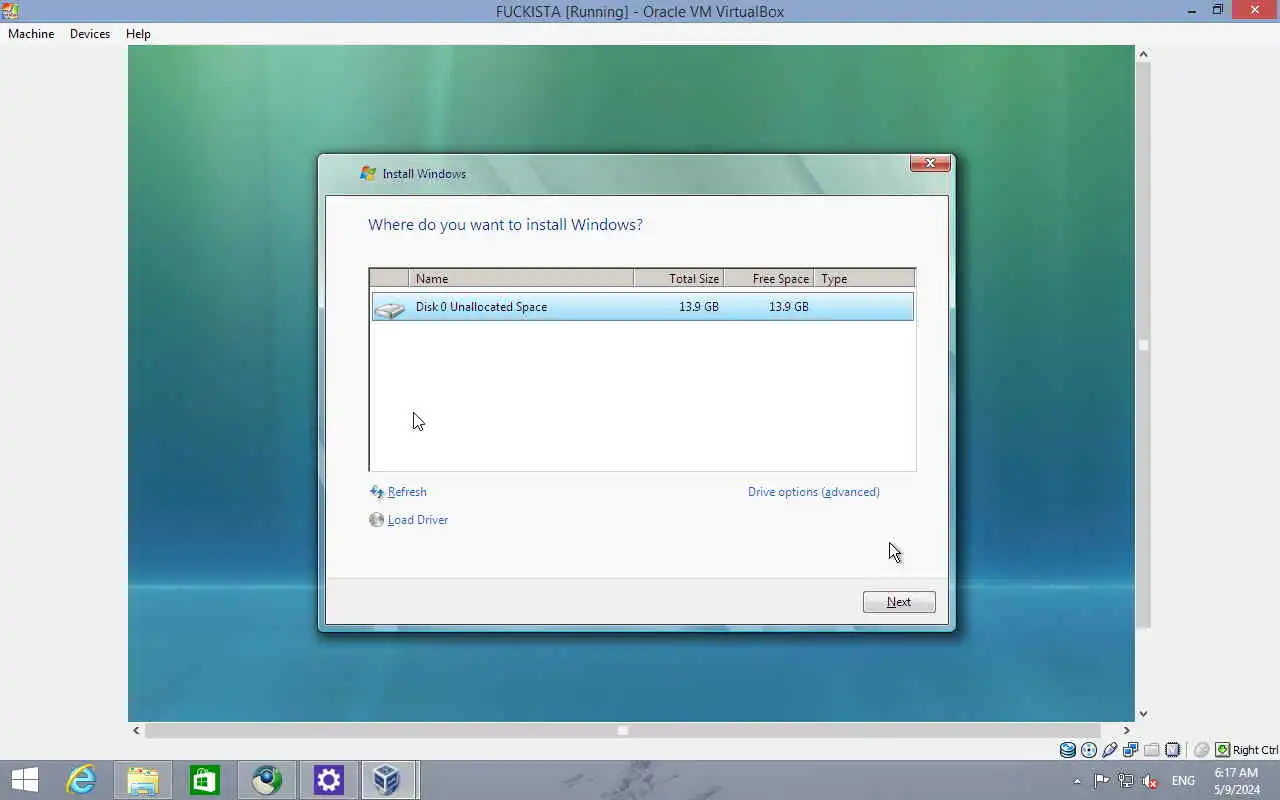The image size is (1280, 800).
Task: Click the Refresh link
Action: pos(407,492)
